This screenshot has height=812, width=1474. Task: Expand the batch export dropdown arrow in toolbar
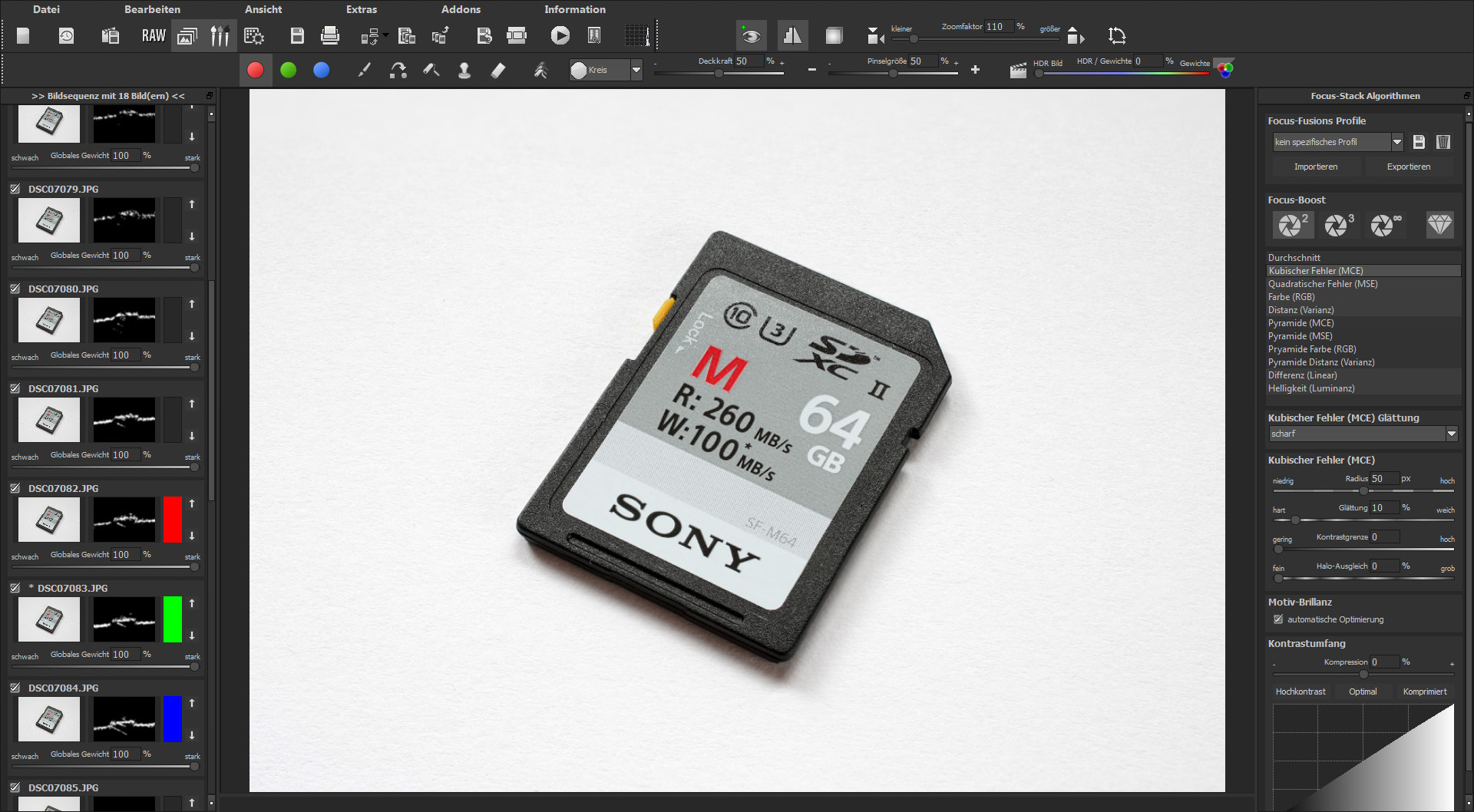[x=385, y=35]
